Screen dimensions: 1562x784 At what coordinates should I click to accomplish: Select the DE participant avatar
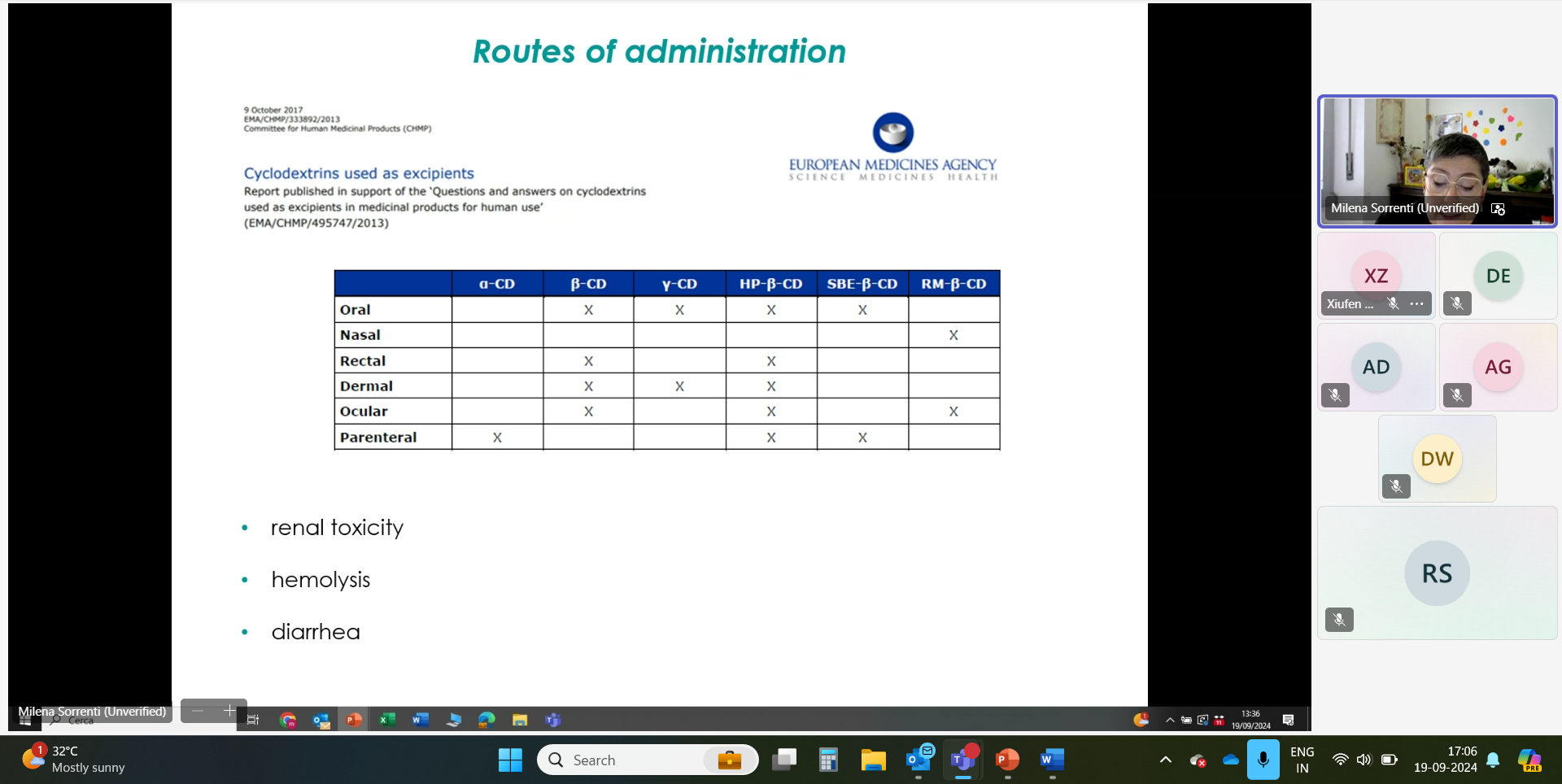tap(1498, 276)
